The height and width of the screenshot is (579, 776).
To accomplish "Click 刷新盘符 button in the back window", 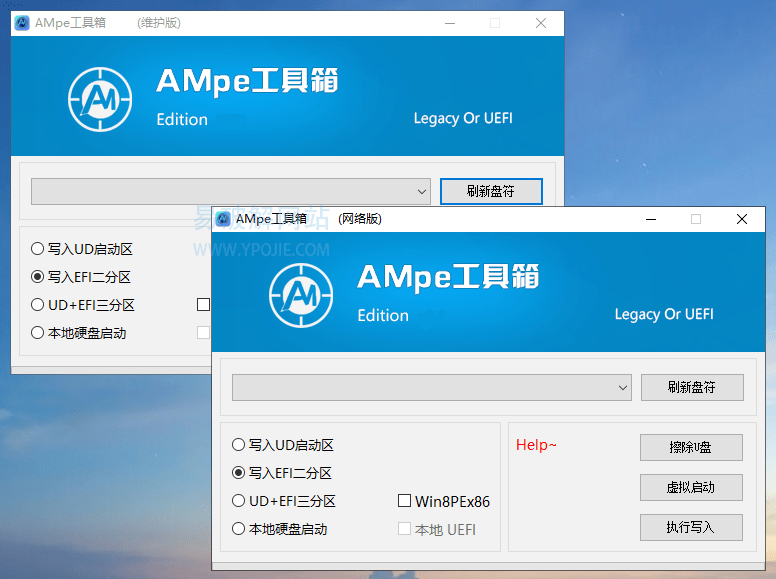I will 491,191.
